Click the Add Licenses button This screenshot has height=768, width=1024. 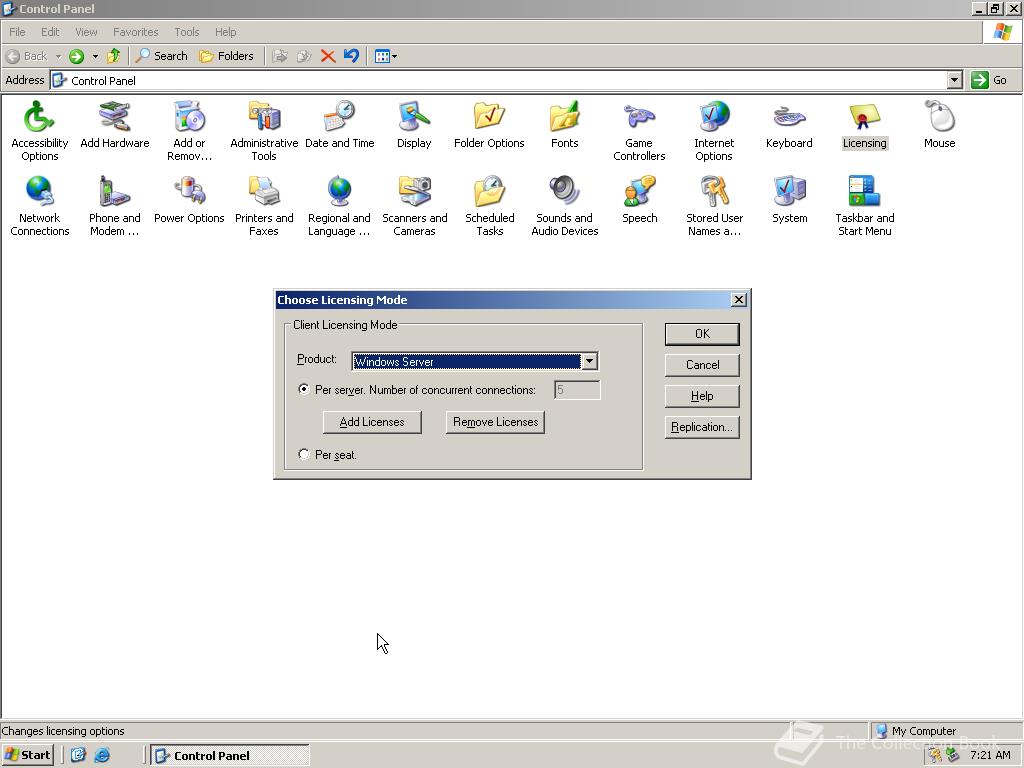click(372, 422)
